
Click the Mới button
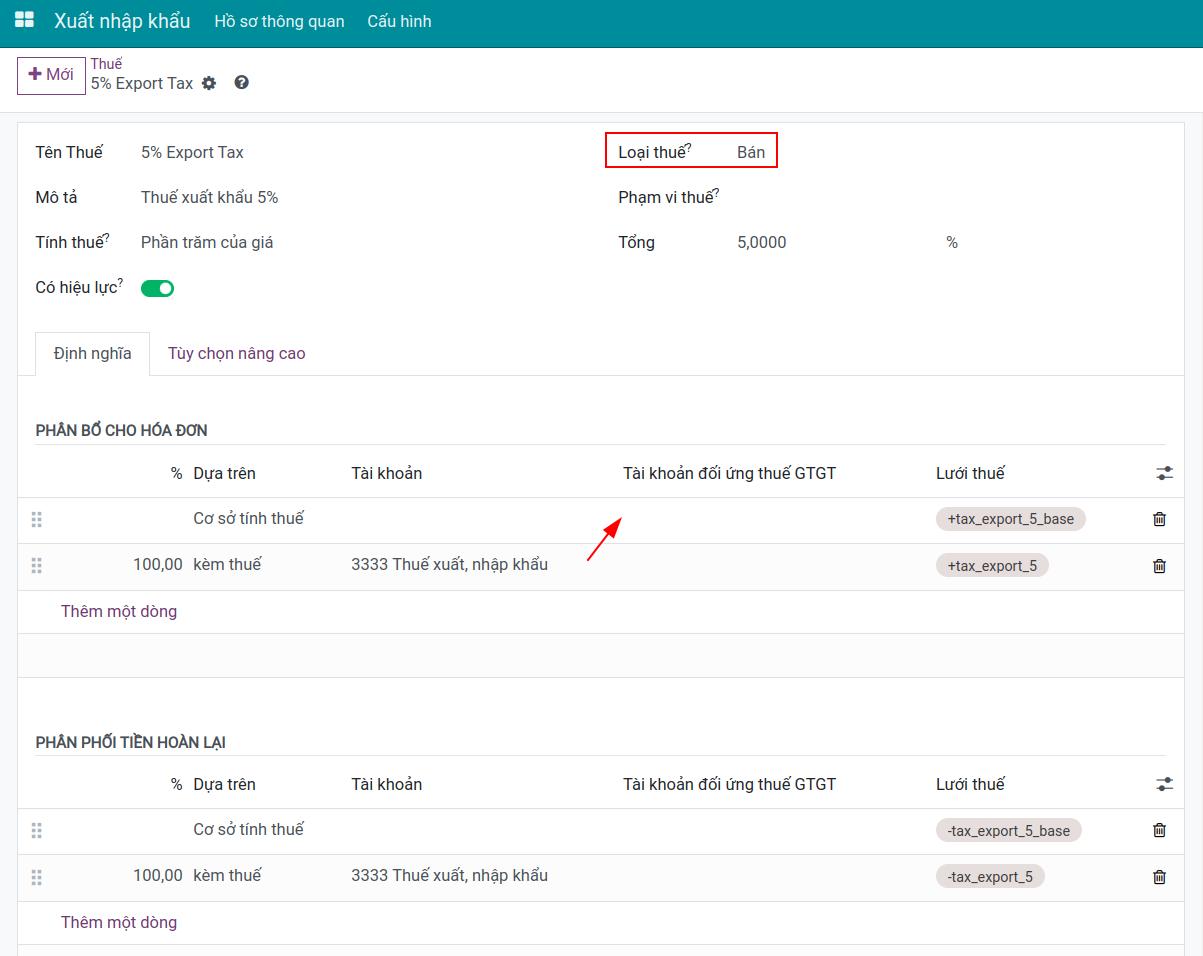coord(51,75)
